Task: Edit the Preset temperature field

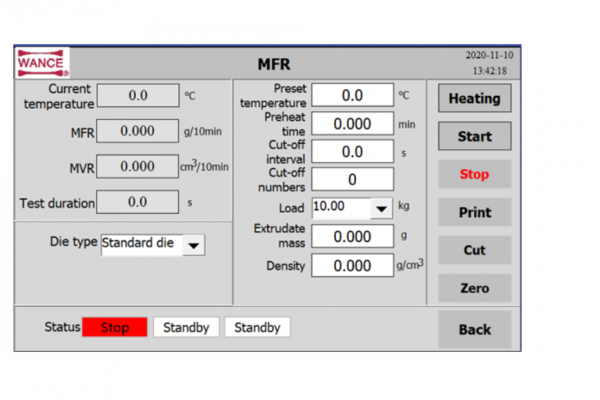Action: coord(352,95)
